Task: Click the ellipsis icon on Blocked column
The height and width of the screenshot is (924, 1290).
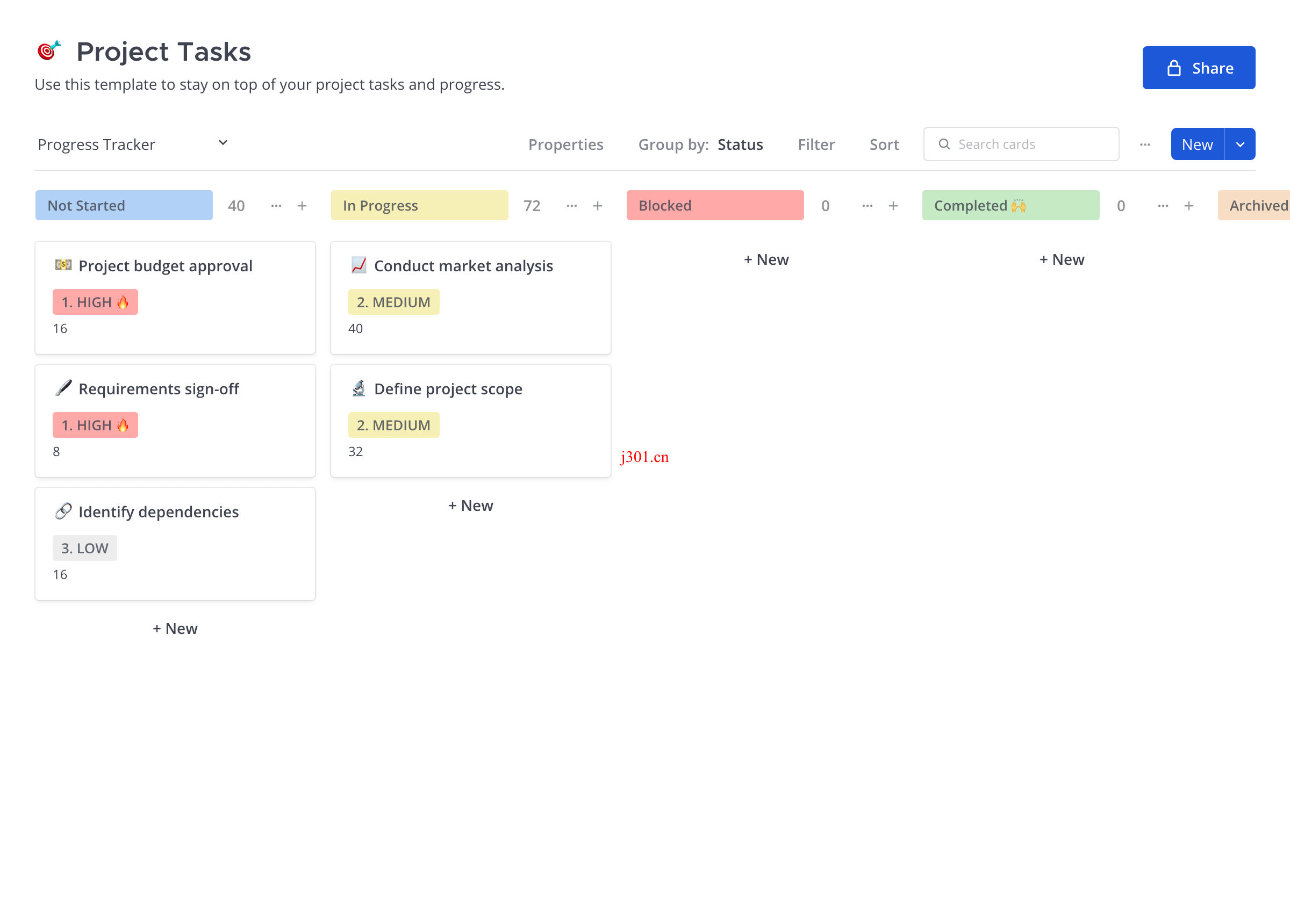Action: click(867, 206)
